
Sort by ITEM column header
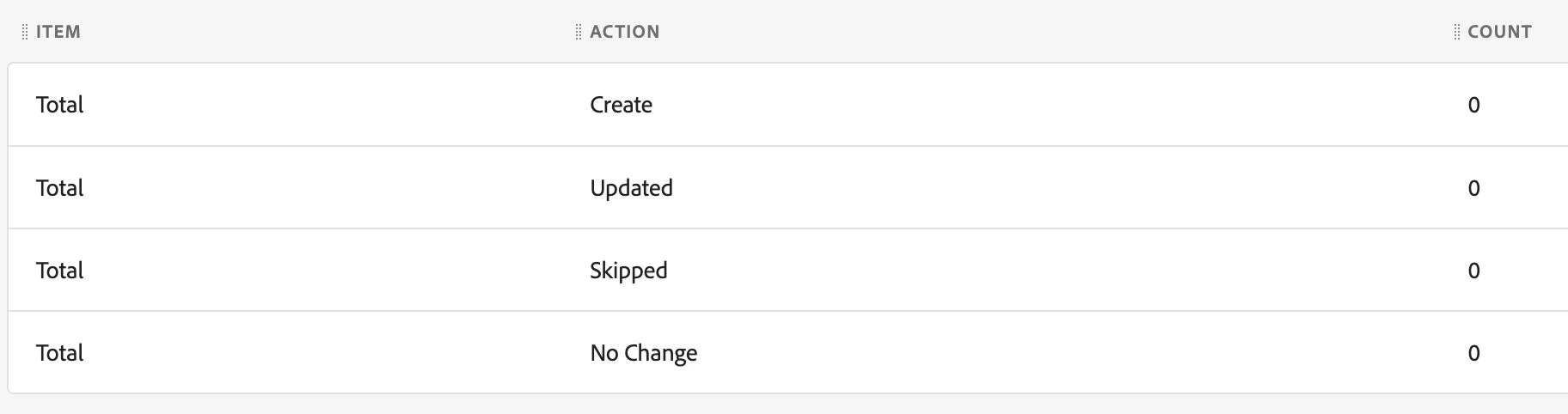58,32
